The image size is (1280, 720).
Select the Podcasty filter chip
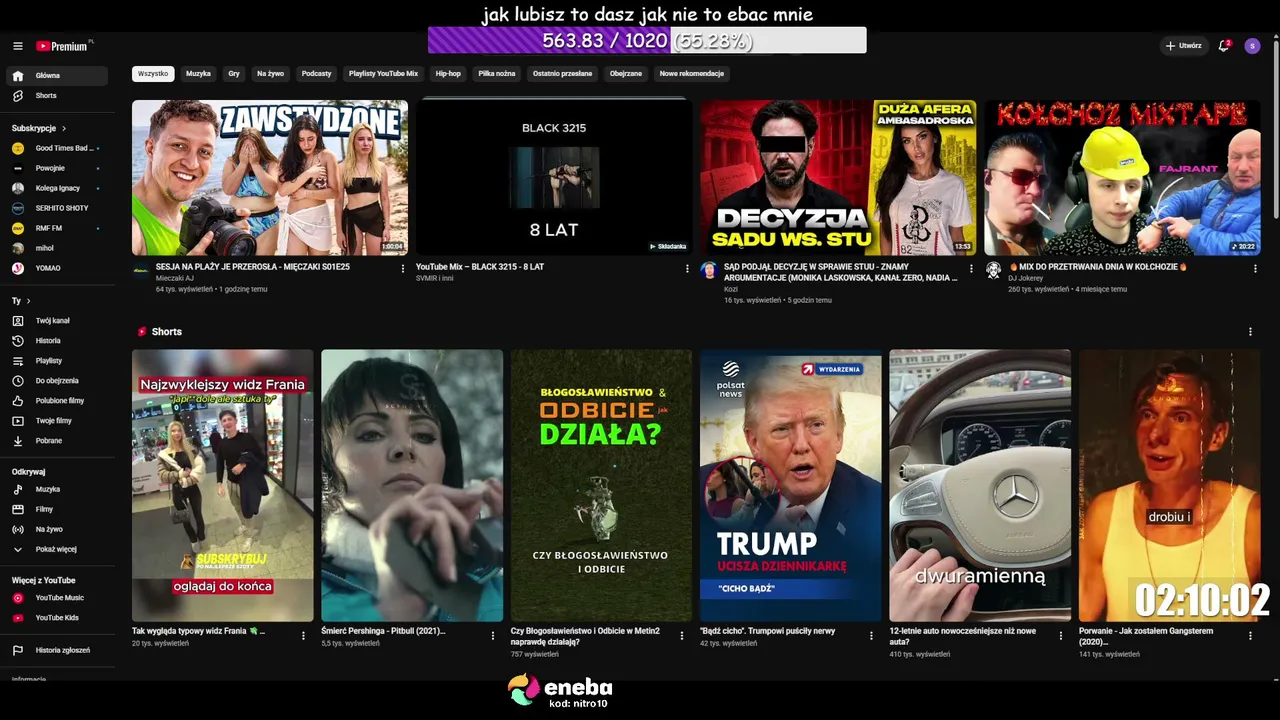pos(316,74)
